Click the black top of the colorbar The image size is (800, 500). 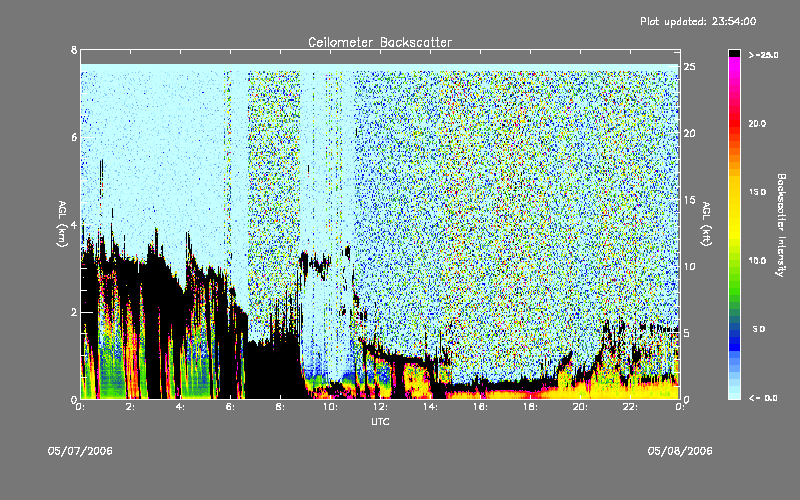tap(734, 53)
